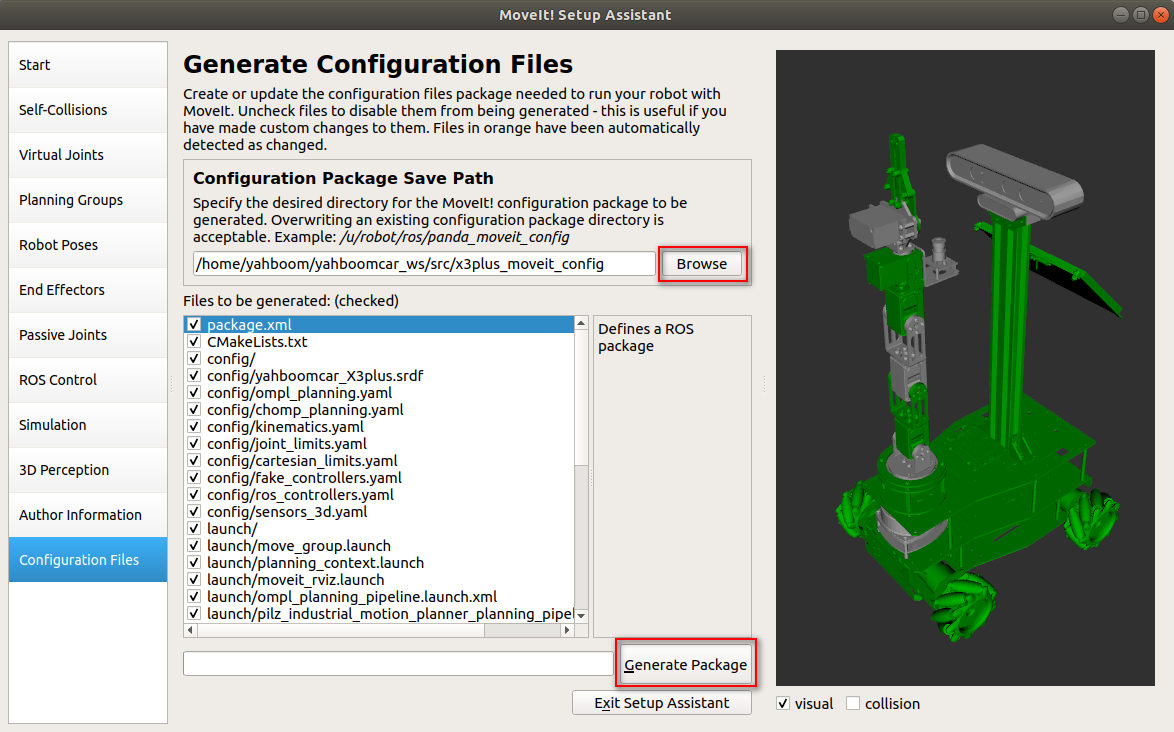This screenshot has height=732, width=1174.
Task: Click Exit Setup Assistant button
Action: click(x=662, y=703)
